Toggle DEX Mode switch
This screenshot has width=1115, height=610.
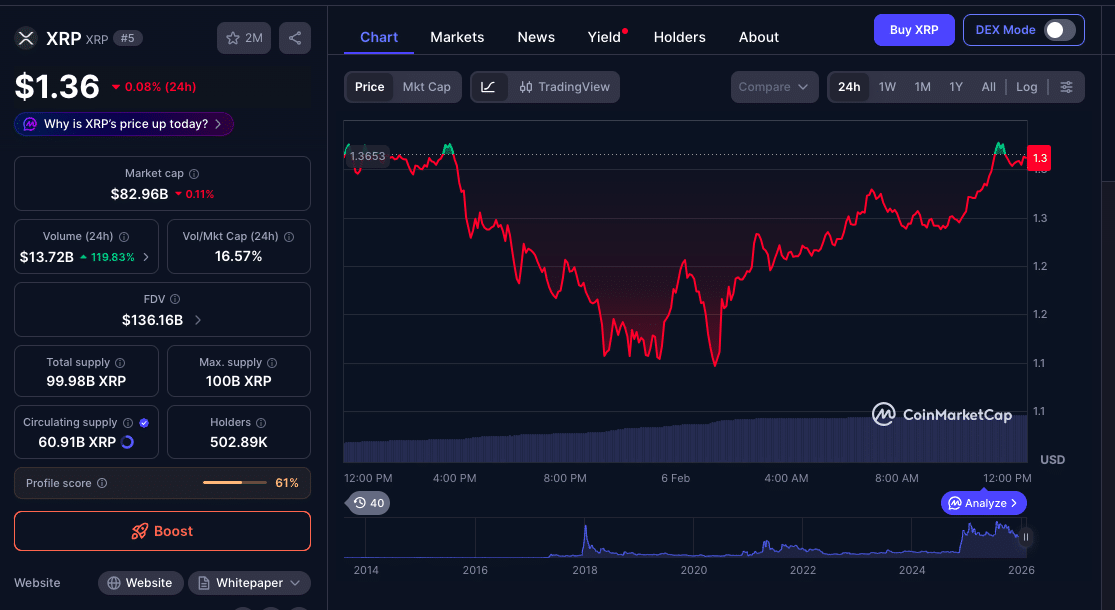pos(1060,30)
